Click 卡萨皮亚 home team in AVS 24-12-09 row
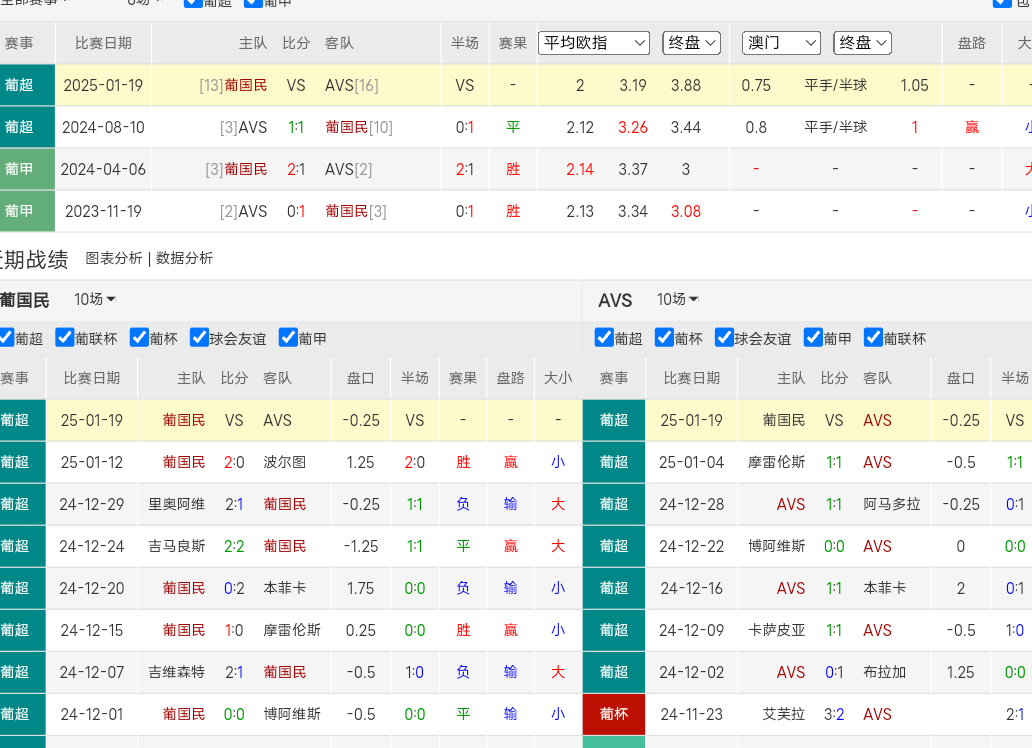Image resolution: width=1032 pixels, height=748 pixels. coord(777,630)
